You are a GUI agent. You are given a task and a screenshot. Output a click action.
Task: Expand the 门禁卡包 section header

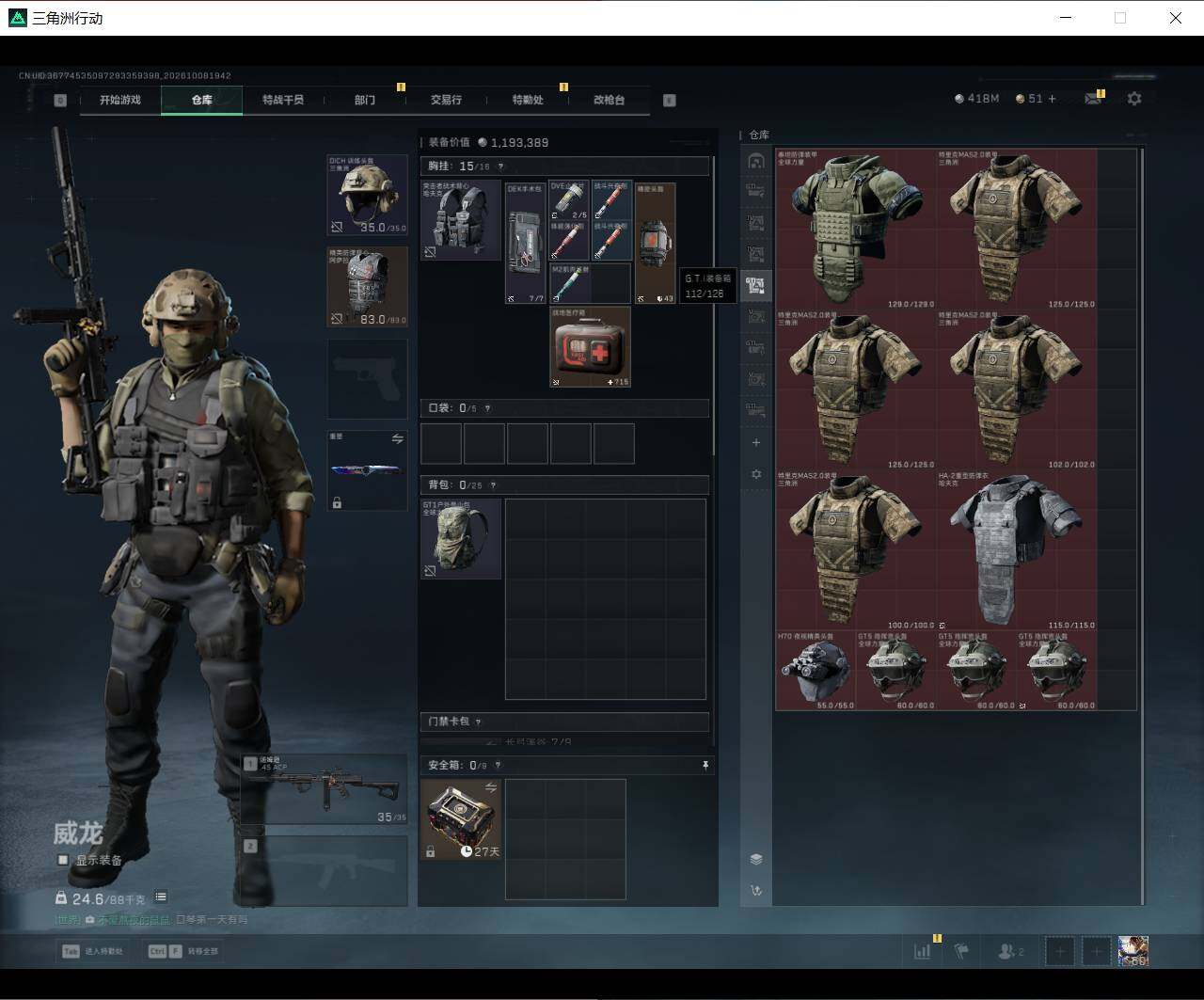point(564,722)
